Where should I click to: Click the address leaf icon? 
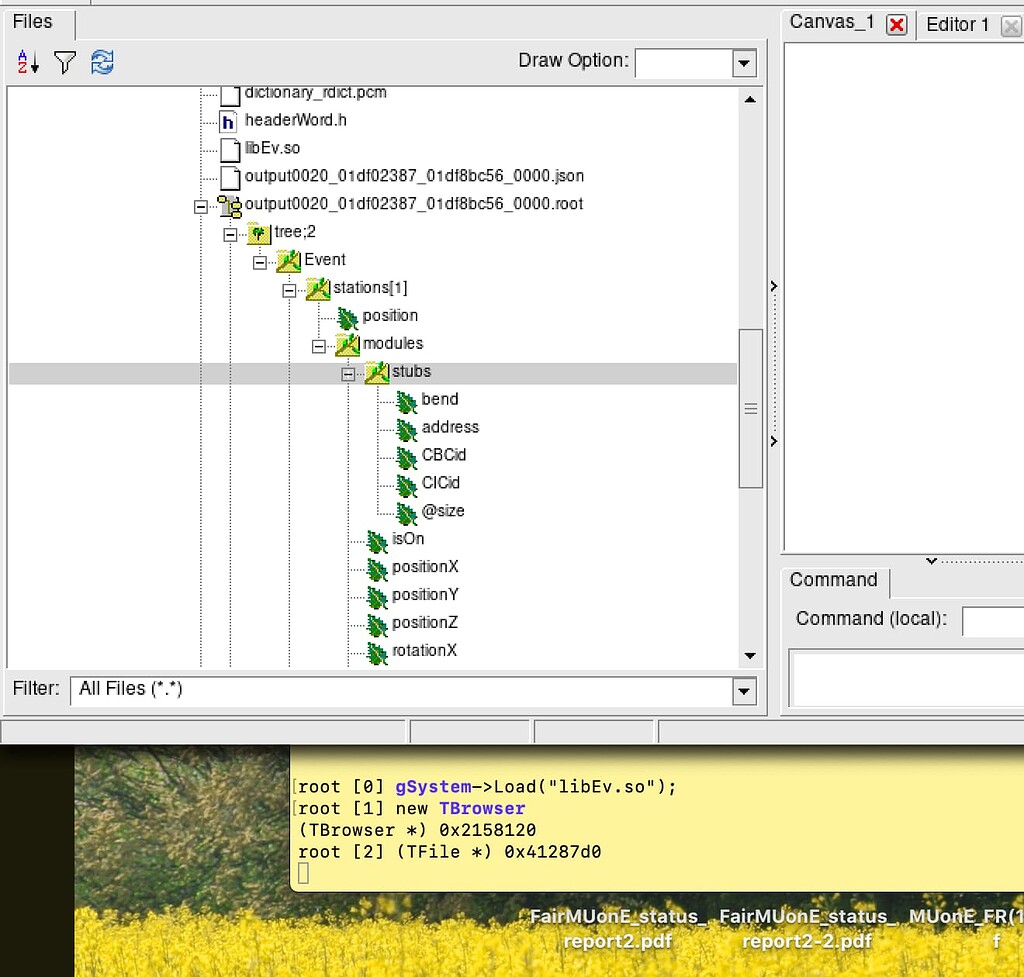406,427
